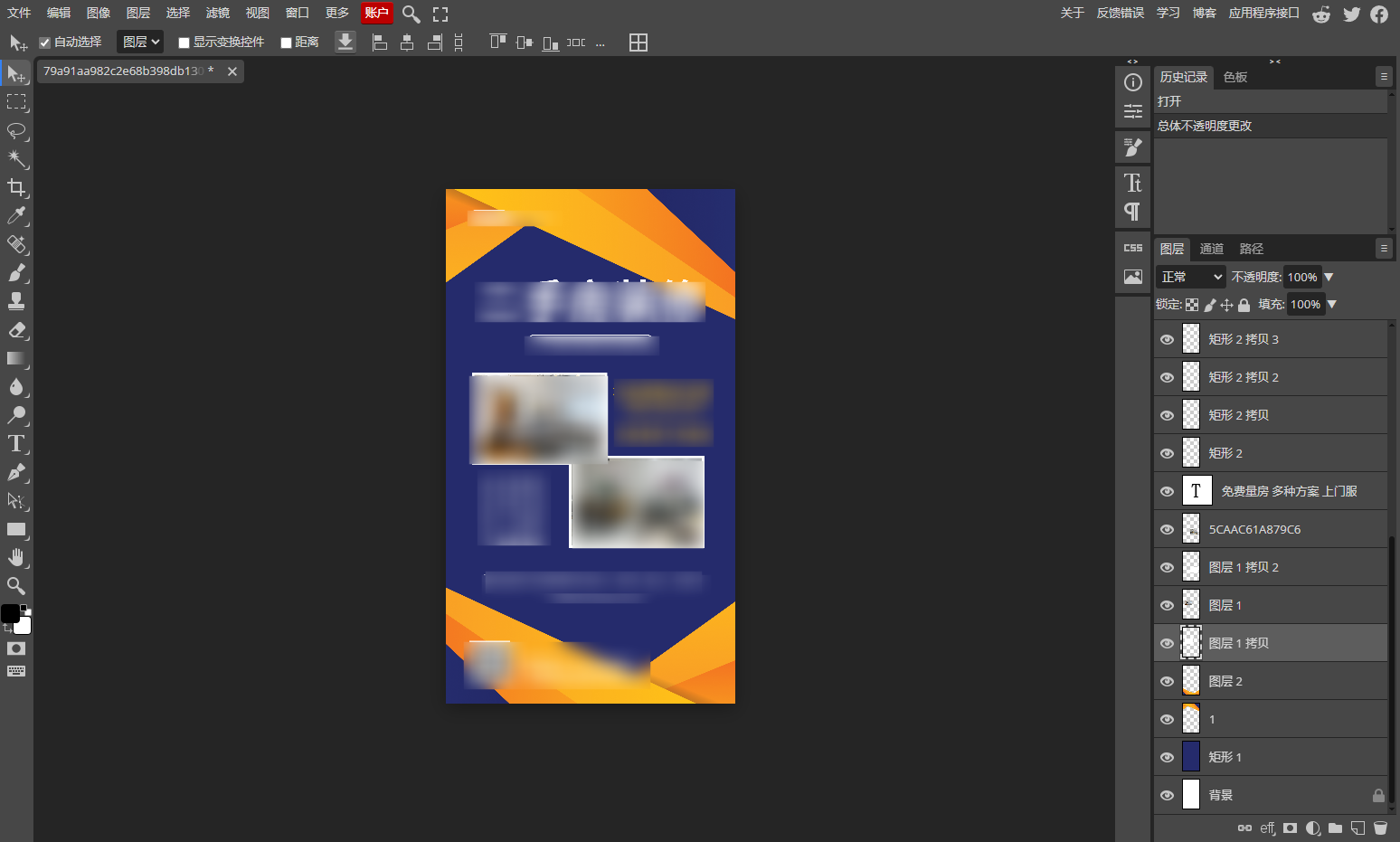Hide the 矩形 1 layer

[1167, 757]
